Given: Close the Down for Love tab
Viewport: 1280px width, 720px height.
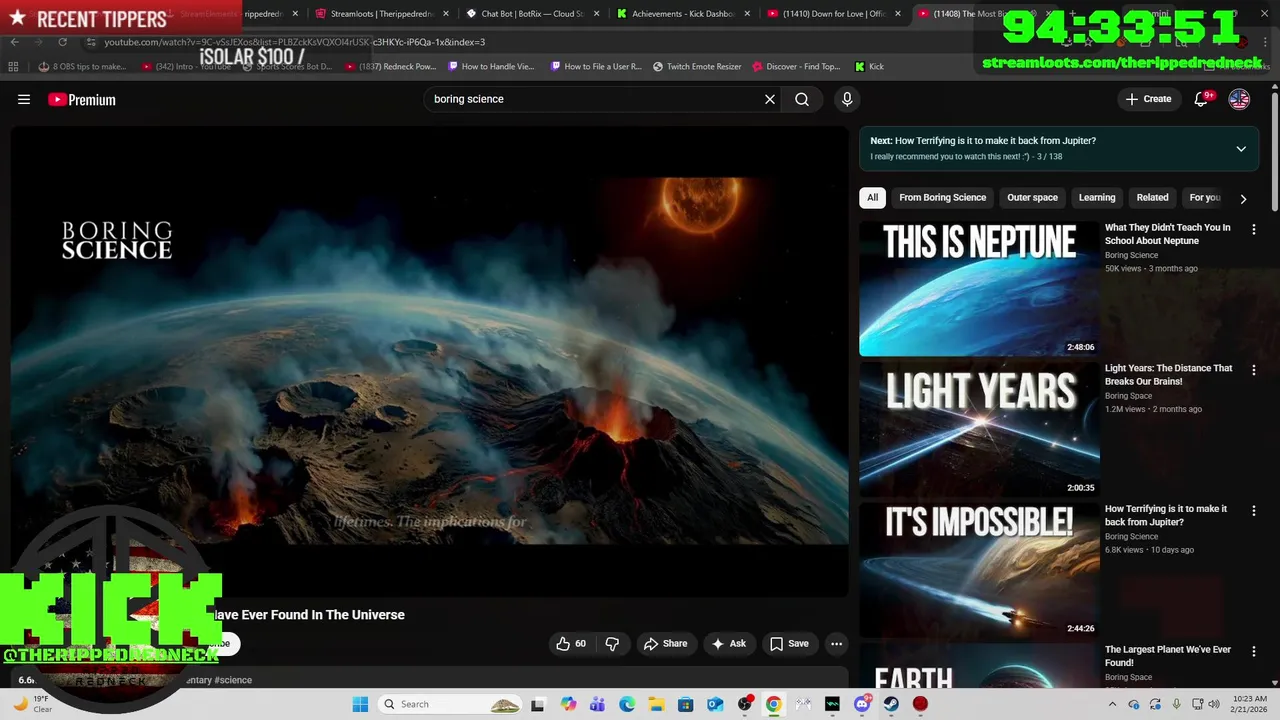Looking at the screenshot, I should pos(897,14).
